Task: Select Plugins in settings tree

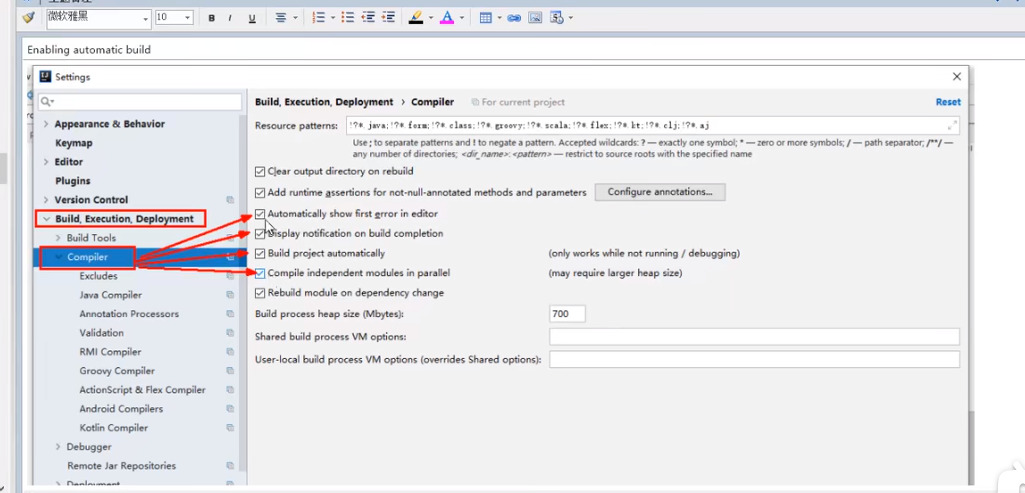Action: click(x=73, y=181)
